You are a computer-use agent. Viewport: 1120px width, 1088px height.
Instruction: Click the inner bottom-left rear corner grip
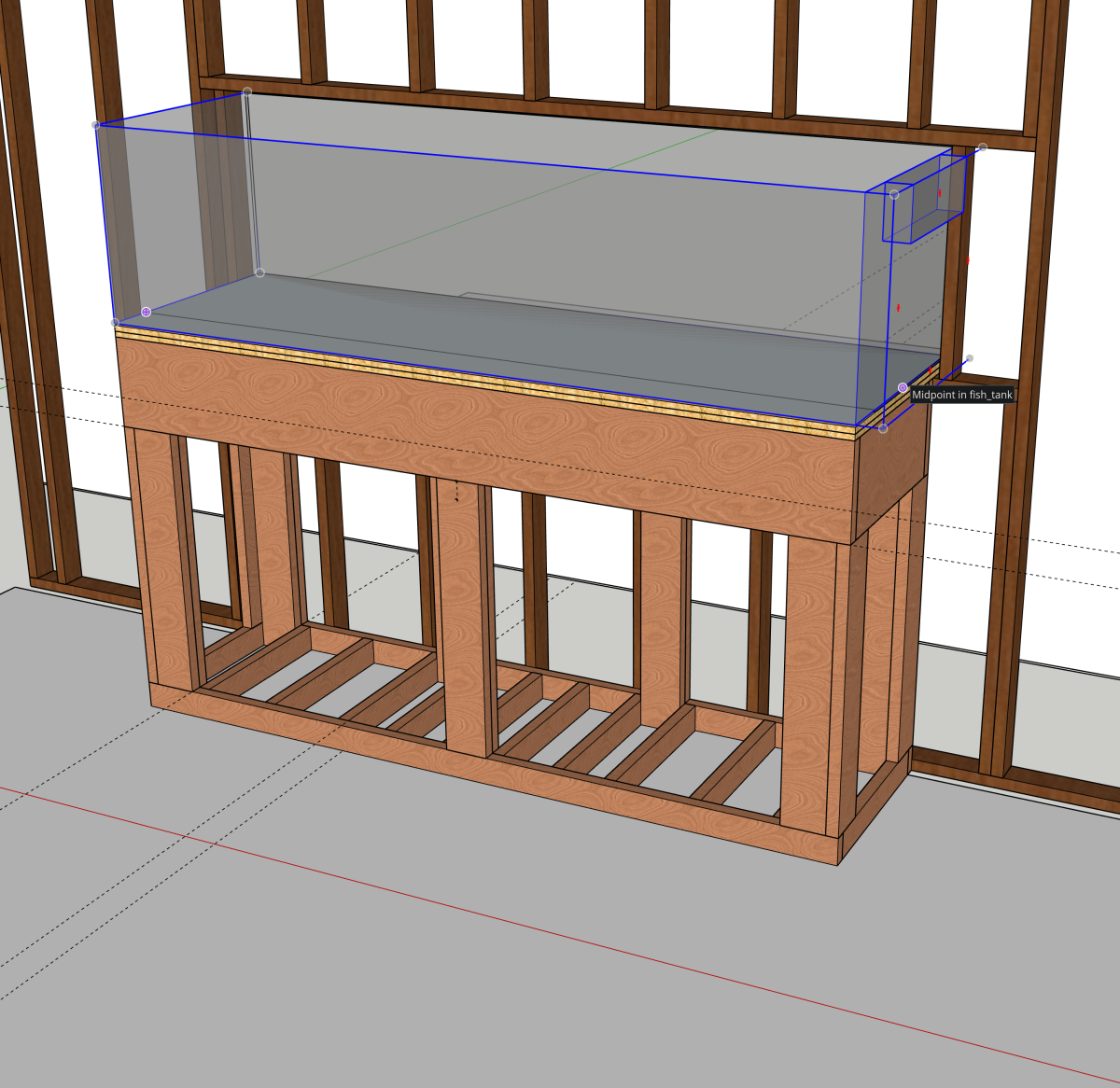259,272
